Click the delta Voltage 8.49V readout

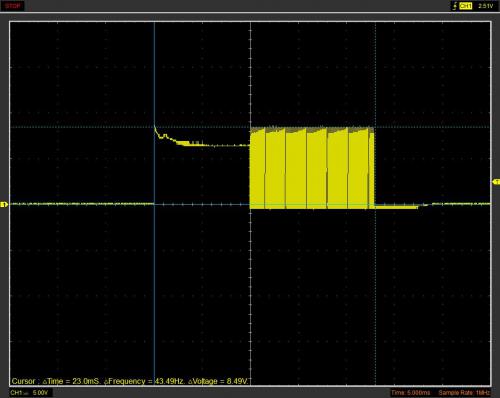[218, 381]
